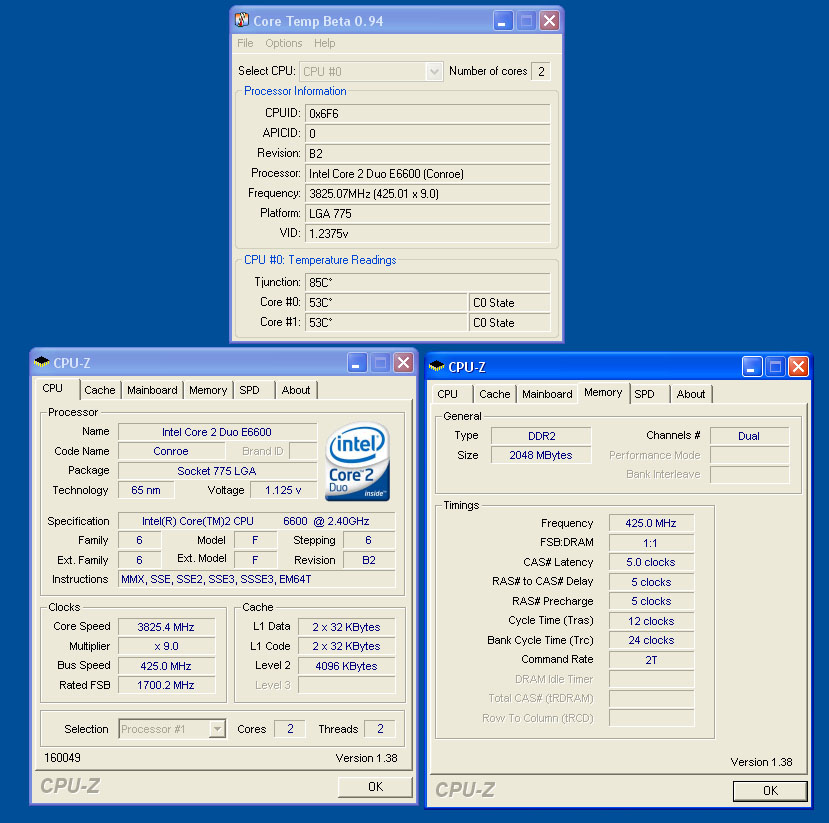Click the Platform field showing LGA 775
829x823 pixels.
click(x=428, y=214)
